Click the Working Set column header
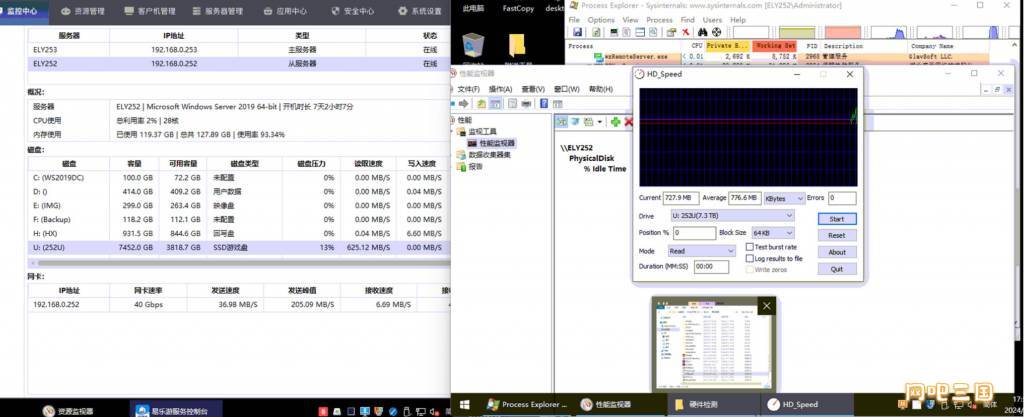The image size is (1024, 417). click(x=775, y=46)
